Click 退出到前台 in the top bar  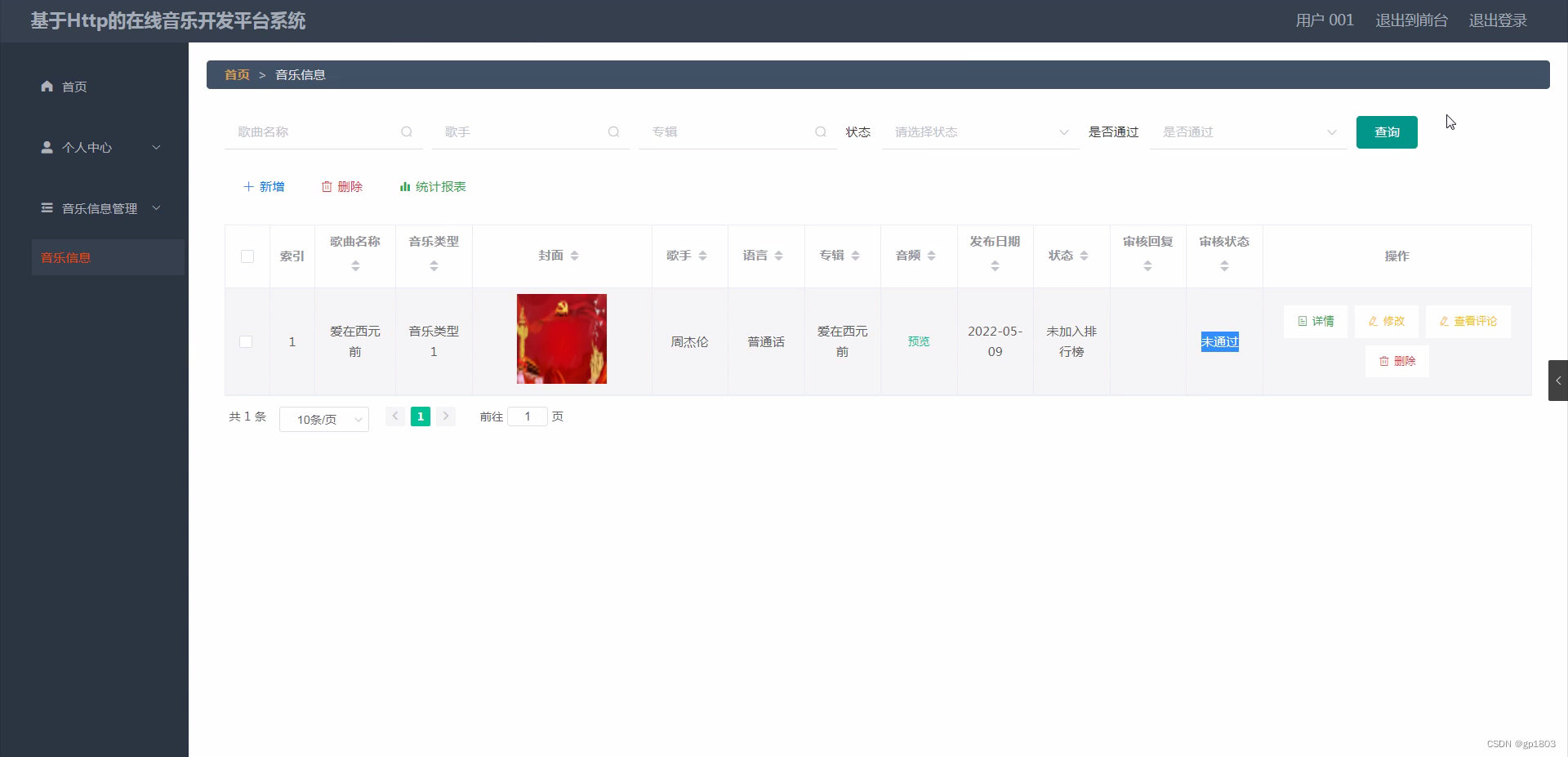1411,20
